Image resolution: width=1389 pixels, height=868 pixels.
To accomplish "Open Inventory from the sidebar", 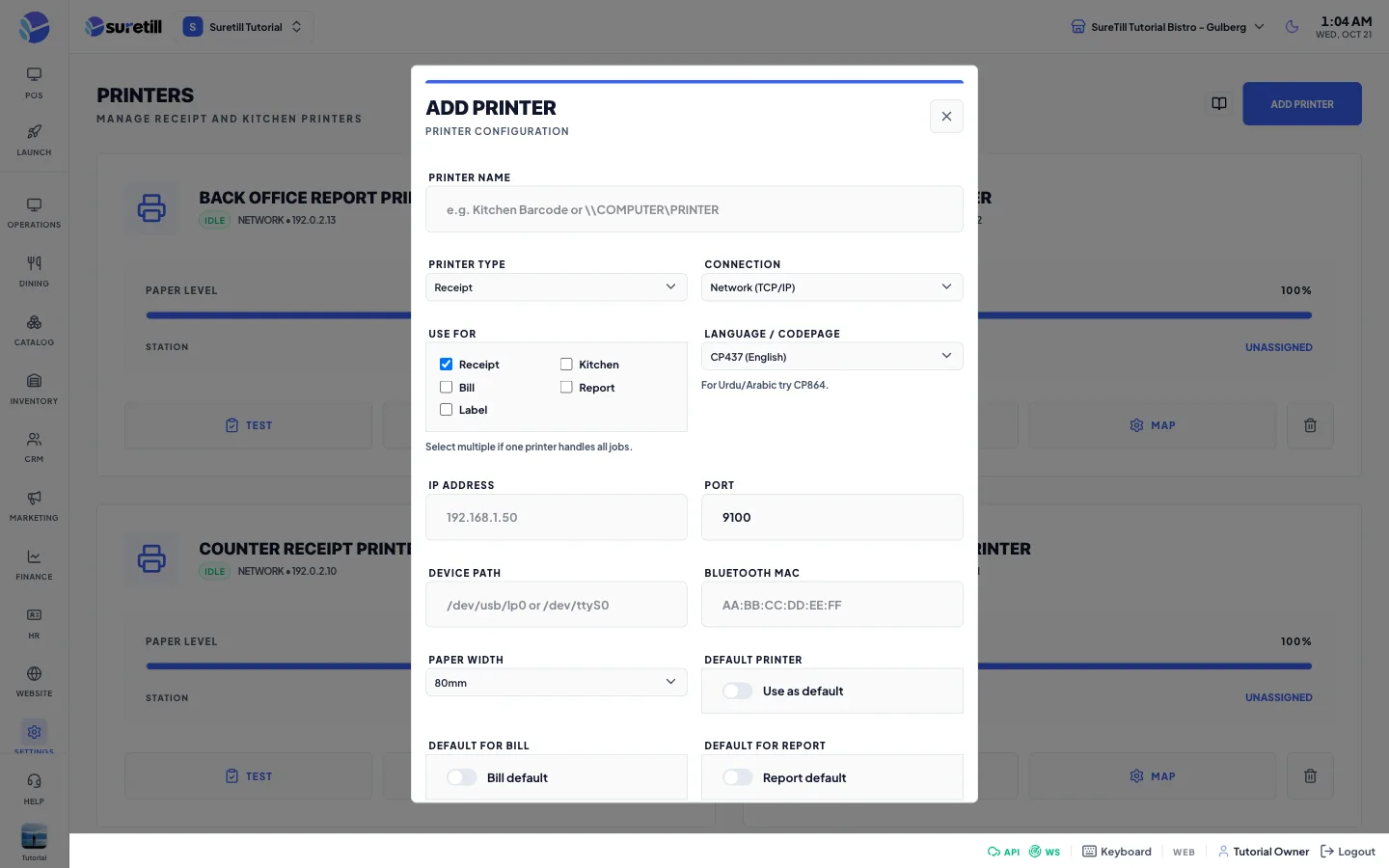I will click(x=34, y=389).
